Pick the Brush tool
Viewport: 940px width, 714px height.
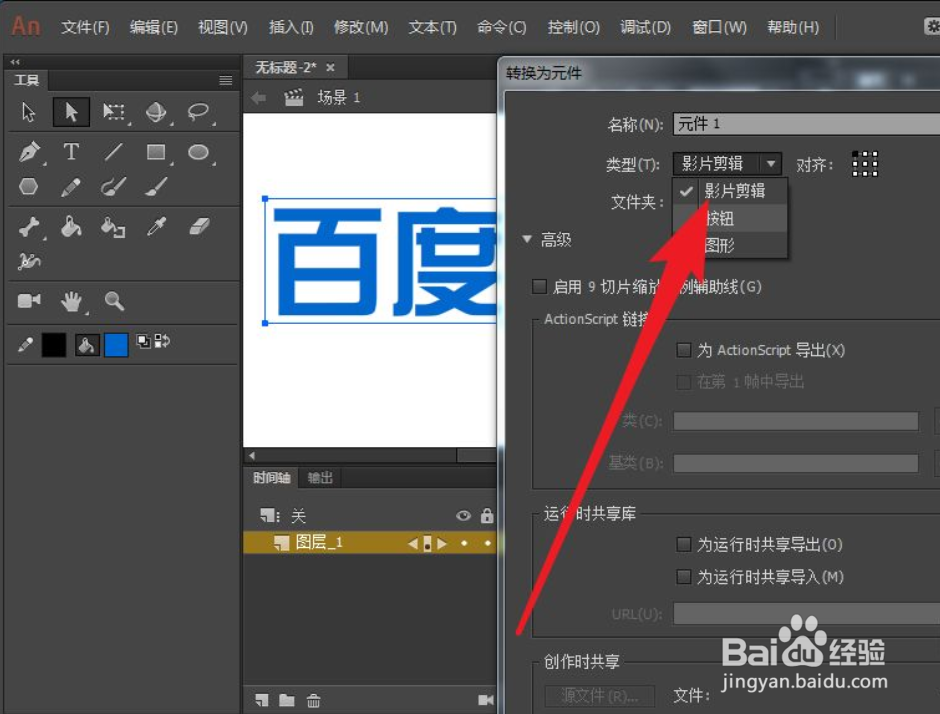[x=156, y=187]
